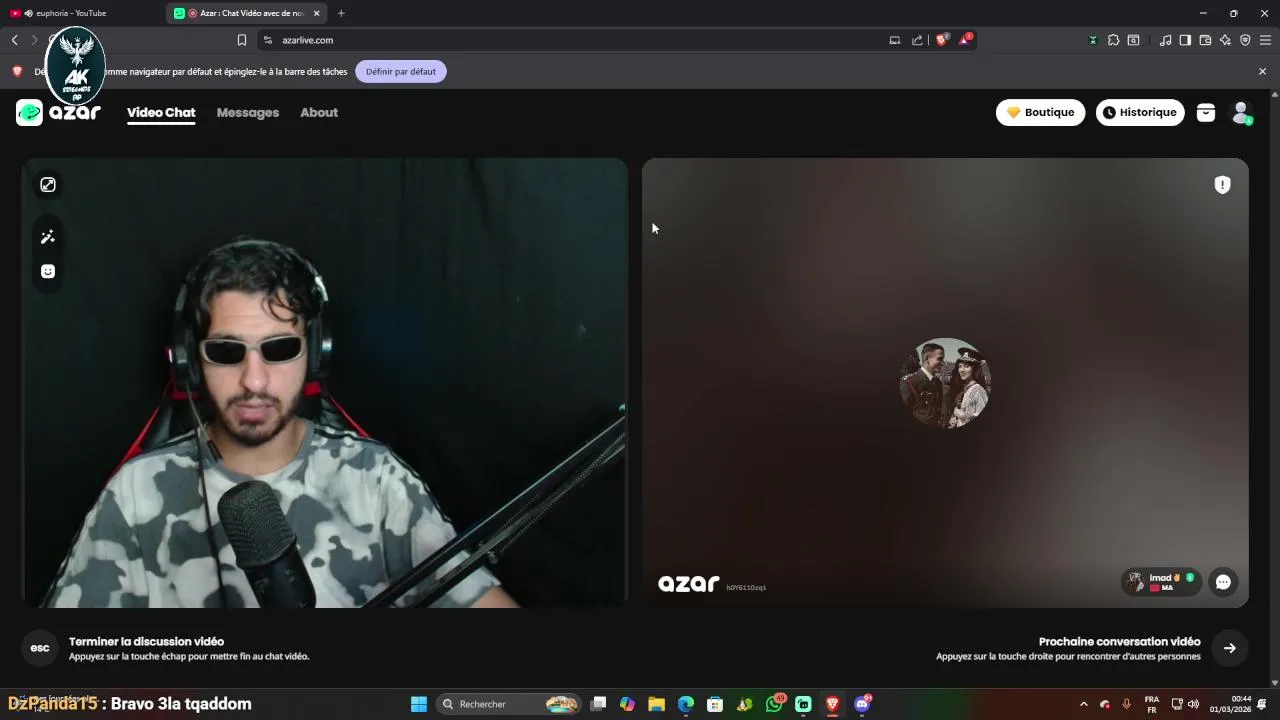
Task: Open the volume control in system tray
Action: point(1193,704)
